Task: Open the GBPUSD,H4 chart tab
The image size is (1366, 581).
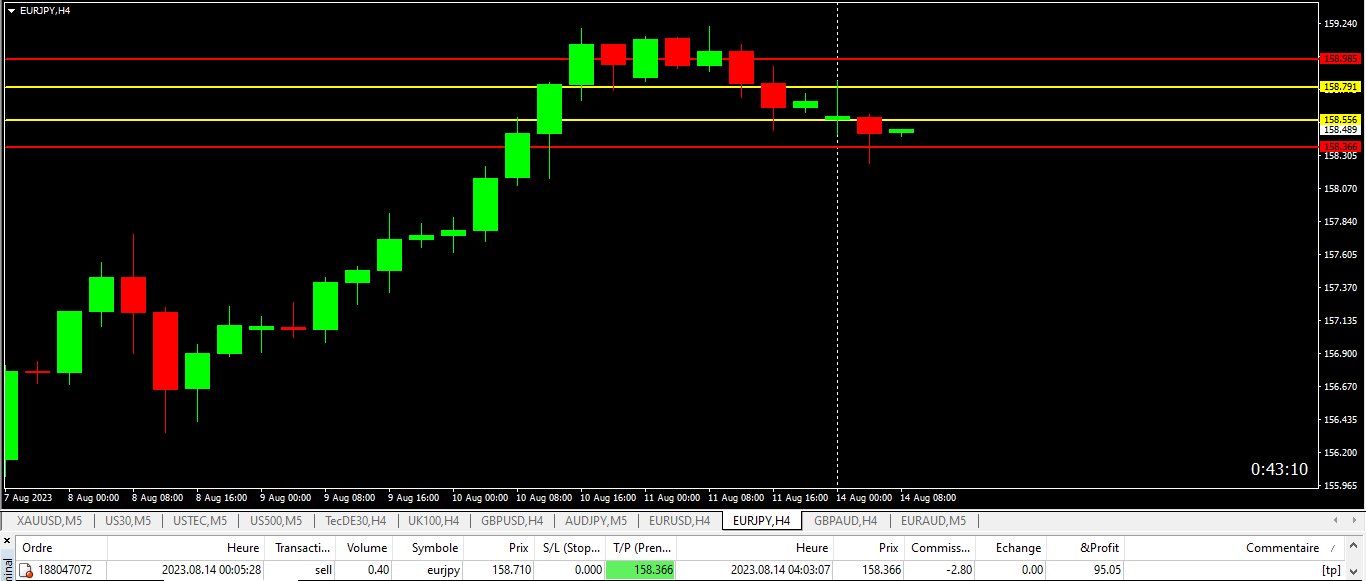Action: click(512, 521)
